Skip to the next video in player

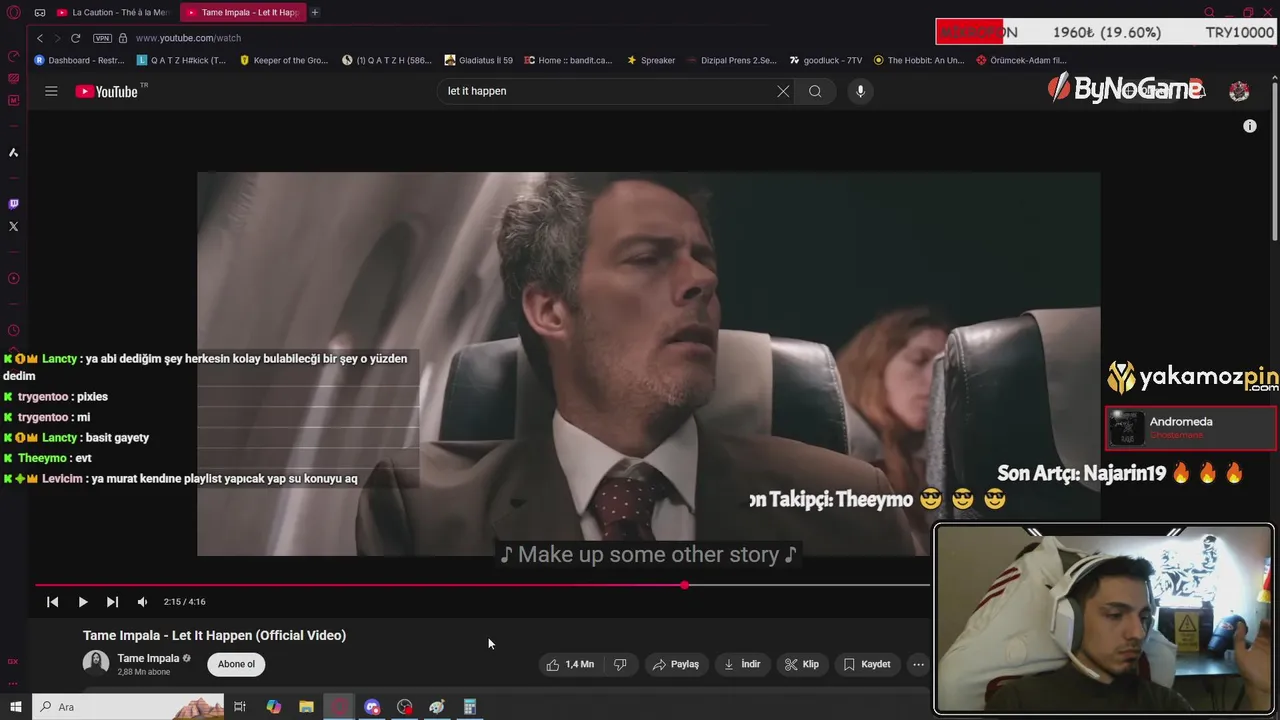coord(112,602)
